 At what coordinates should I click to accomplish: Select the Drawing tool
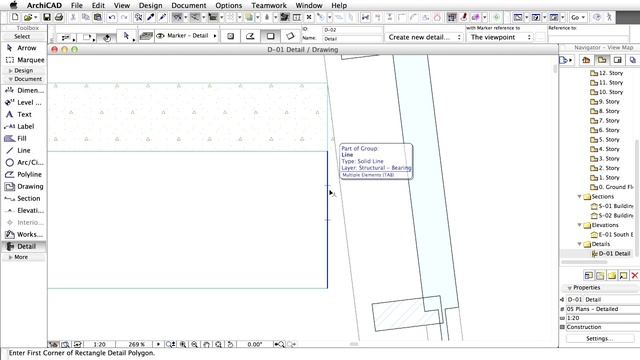[x=24, y=186]
